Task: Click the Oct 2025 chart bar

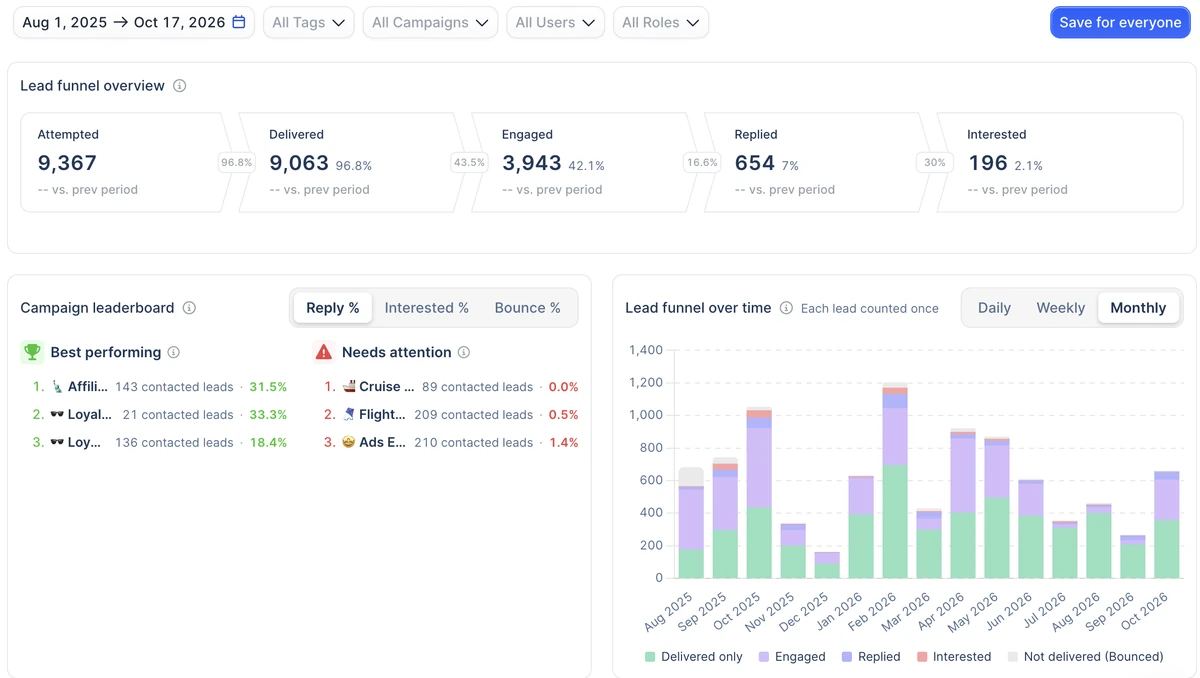Action: (x=759, y=493)
